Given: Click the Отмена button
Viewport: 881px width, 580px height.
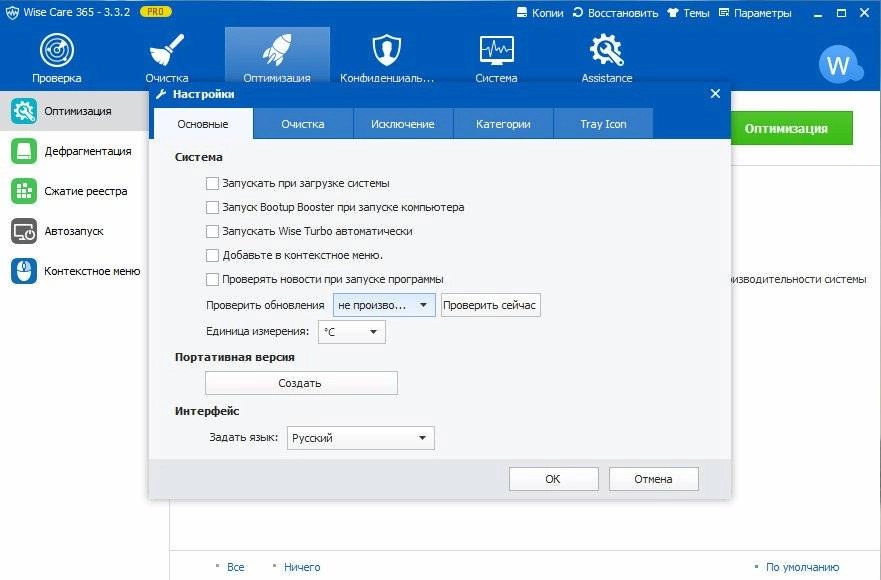Looking at the screenshot, I should [653, 479].
